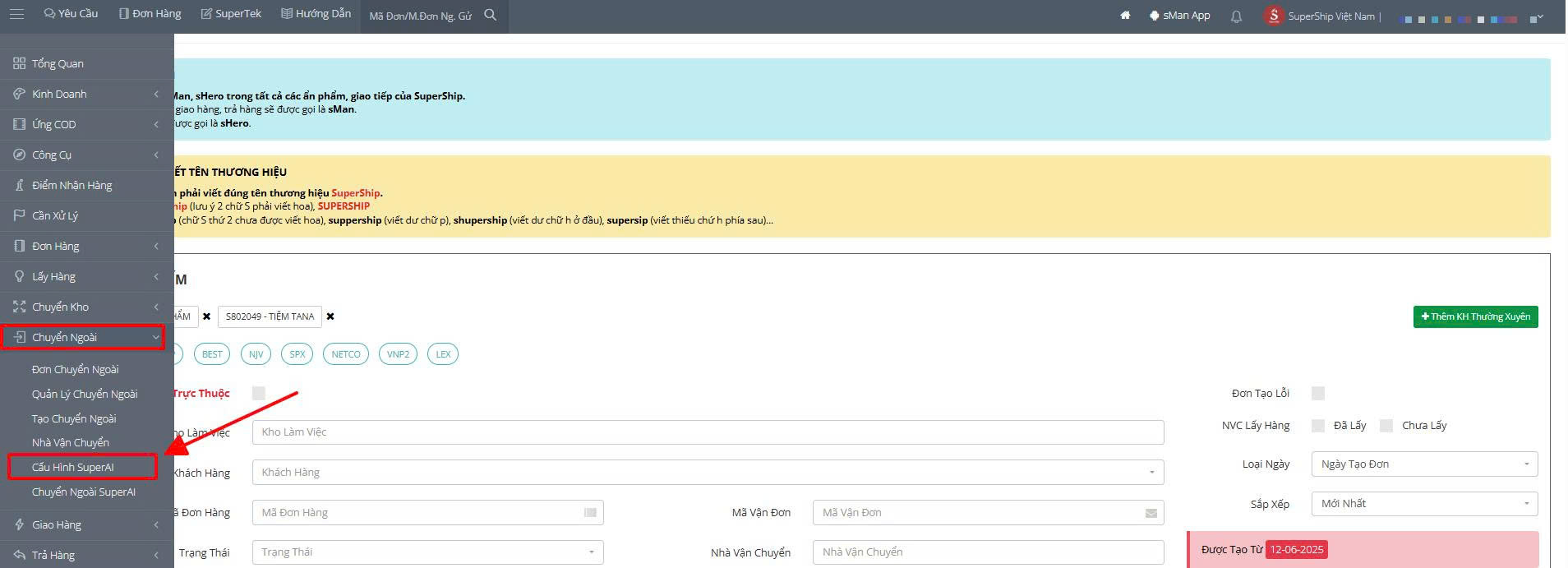Open the Đơn Hàng top menu
The height and width of the screenshot is (568, 1568).
(150, 14)
